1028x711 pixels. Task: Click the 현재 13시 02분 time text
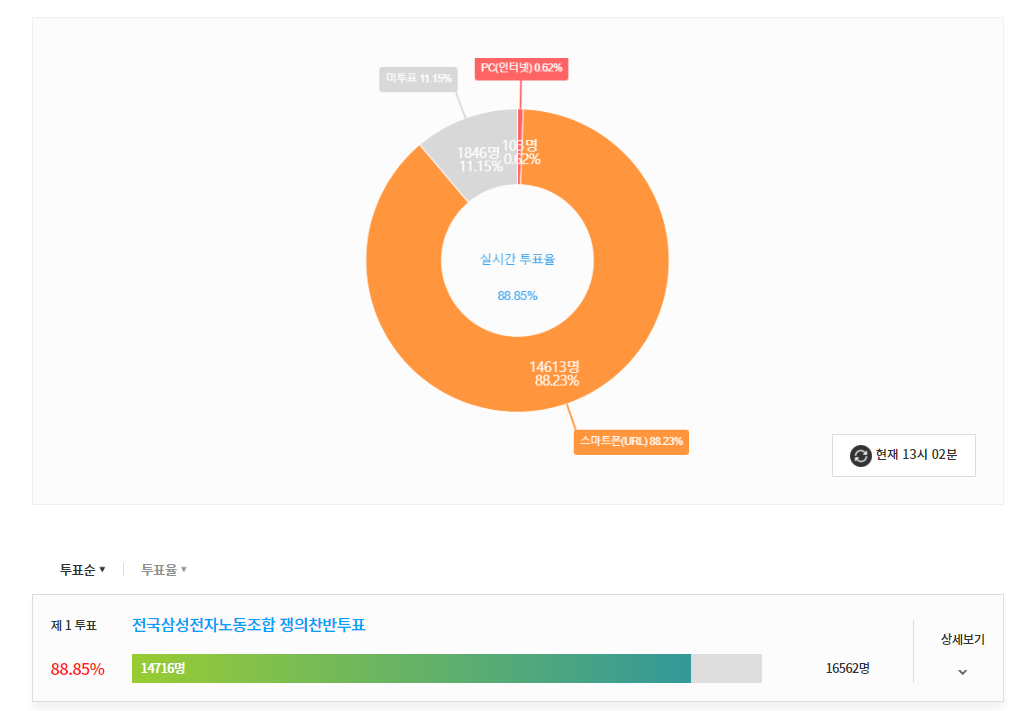[x=916, y=456]
